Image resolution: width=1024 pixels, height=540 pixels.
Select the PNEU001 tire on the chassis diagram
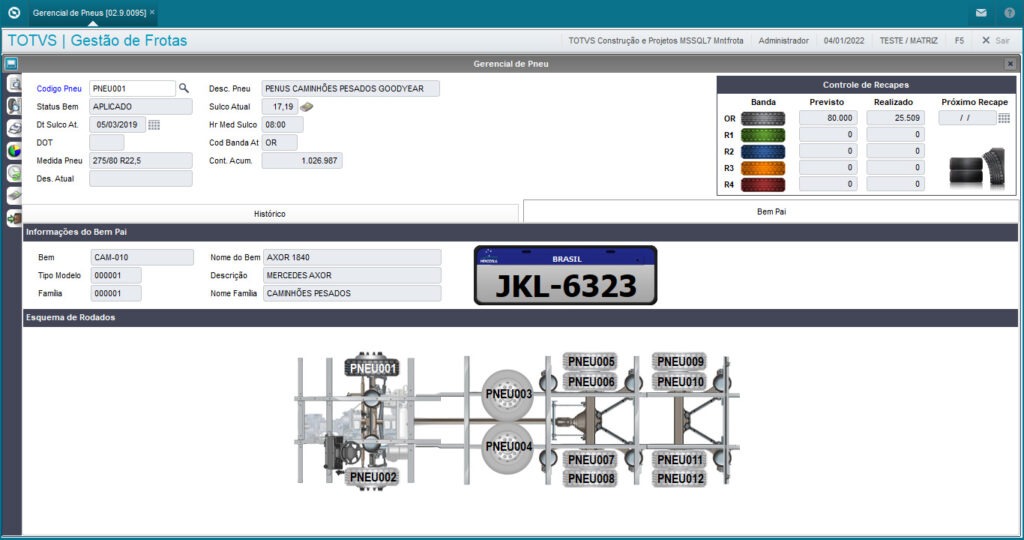372,368
